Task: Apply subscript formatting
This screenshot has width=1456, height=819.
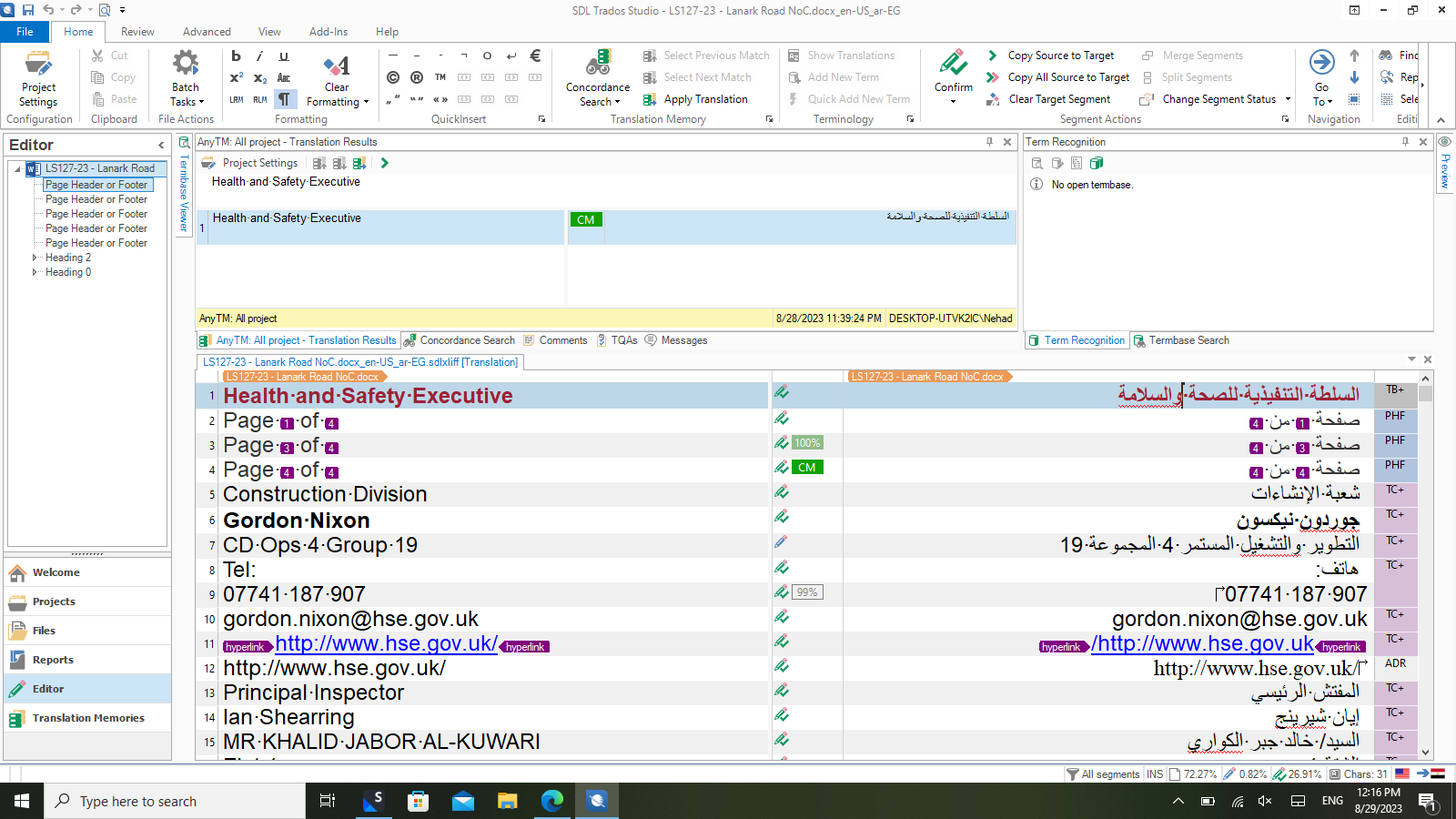Action: coord(259,77)
